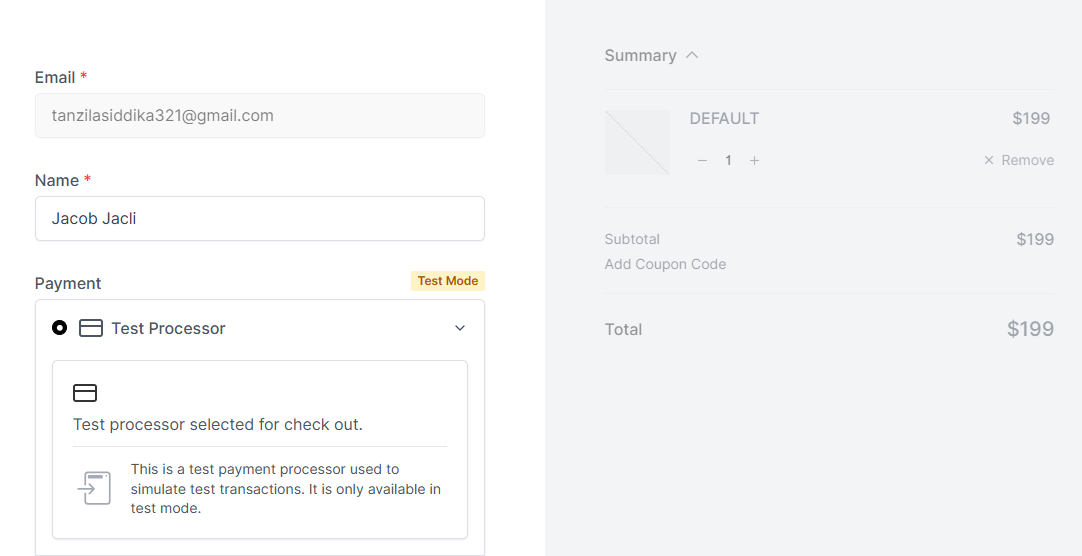Image resolution: width=1082 pixels, height=556 pixels.
Task: Click the Test Processor label text
Action: 168,328
